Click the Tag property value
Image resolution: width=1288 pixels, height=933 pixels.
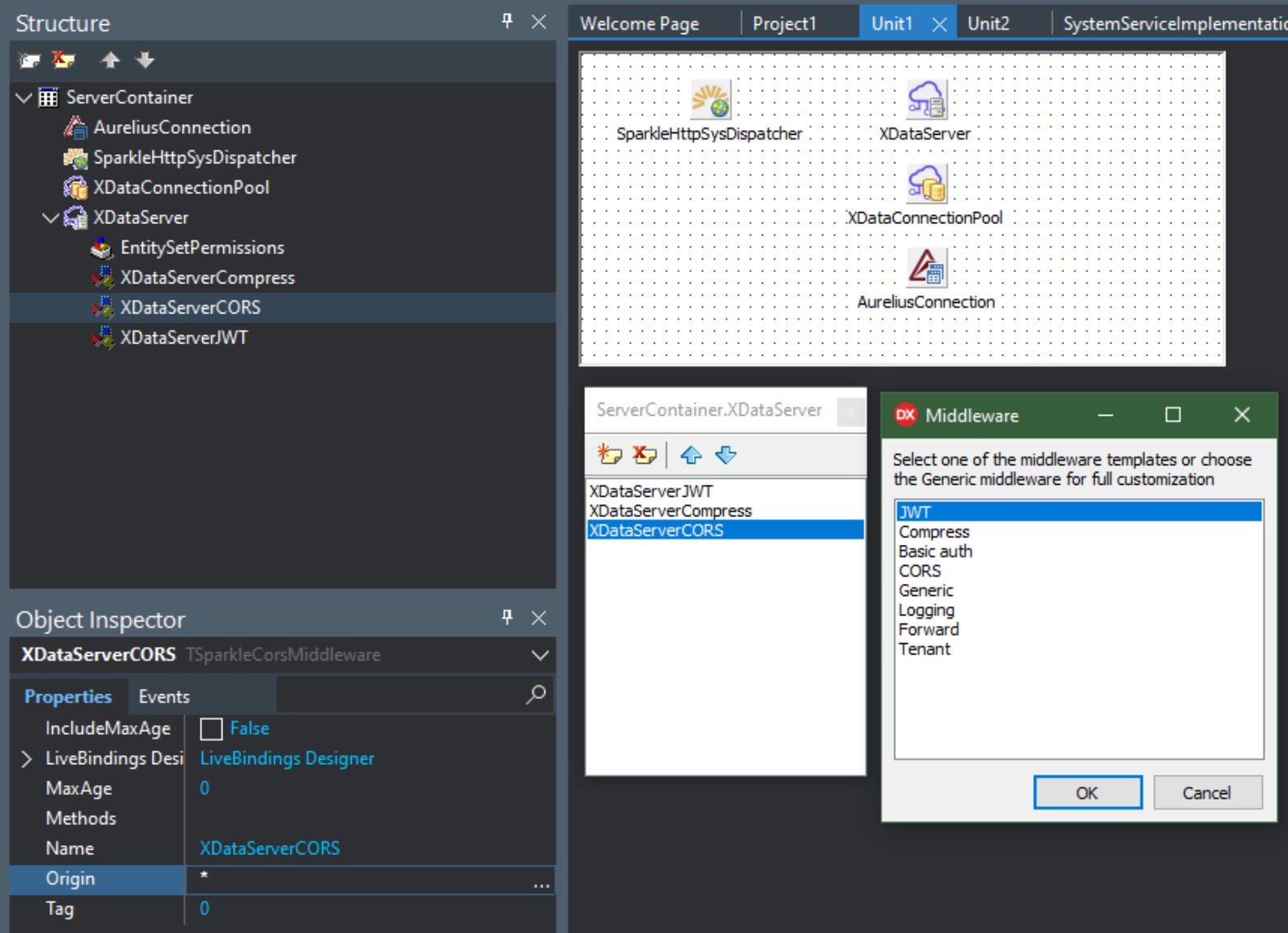pos(205,909)
